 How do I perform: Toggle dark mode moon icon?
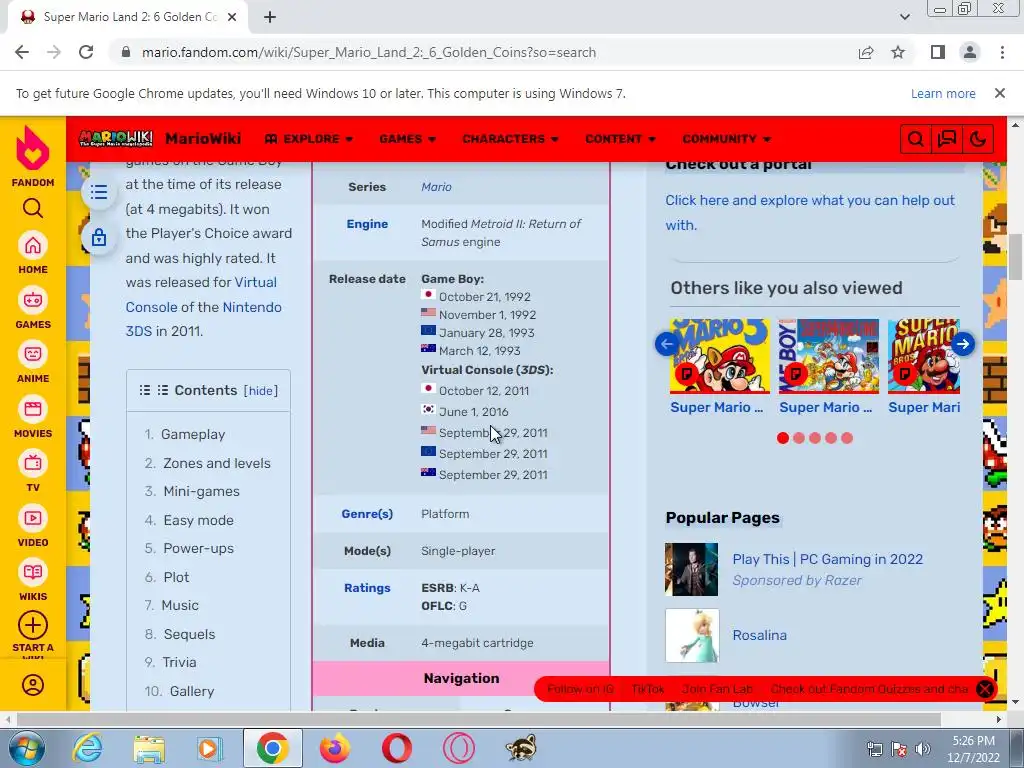tap(978, 139)
